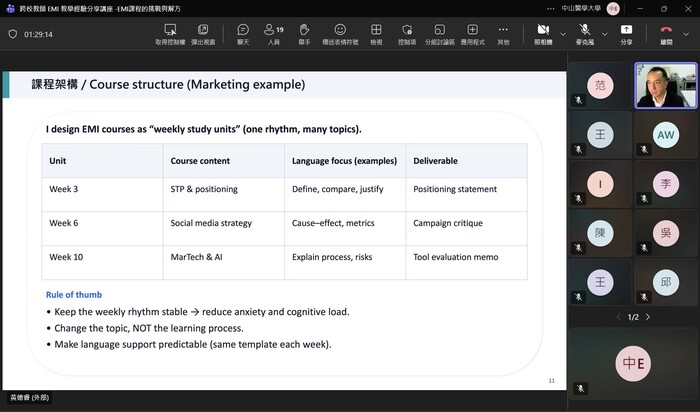Viewport: 700px width, 412px height.
Task: Open the More (其他) actions menu
Action: pyautogui.click(x=503, y=31)
